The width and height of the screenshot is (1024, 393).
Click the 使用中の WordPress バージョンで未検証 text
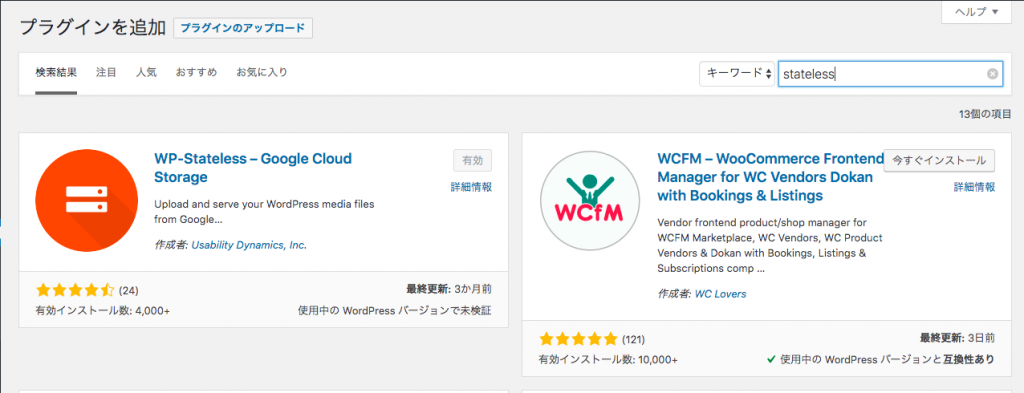pos(394,311)
